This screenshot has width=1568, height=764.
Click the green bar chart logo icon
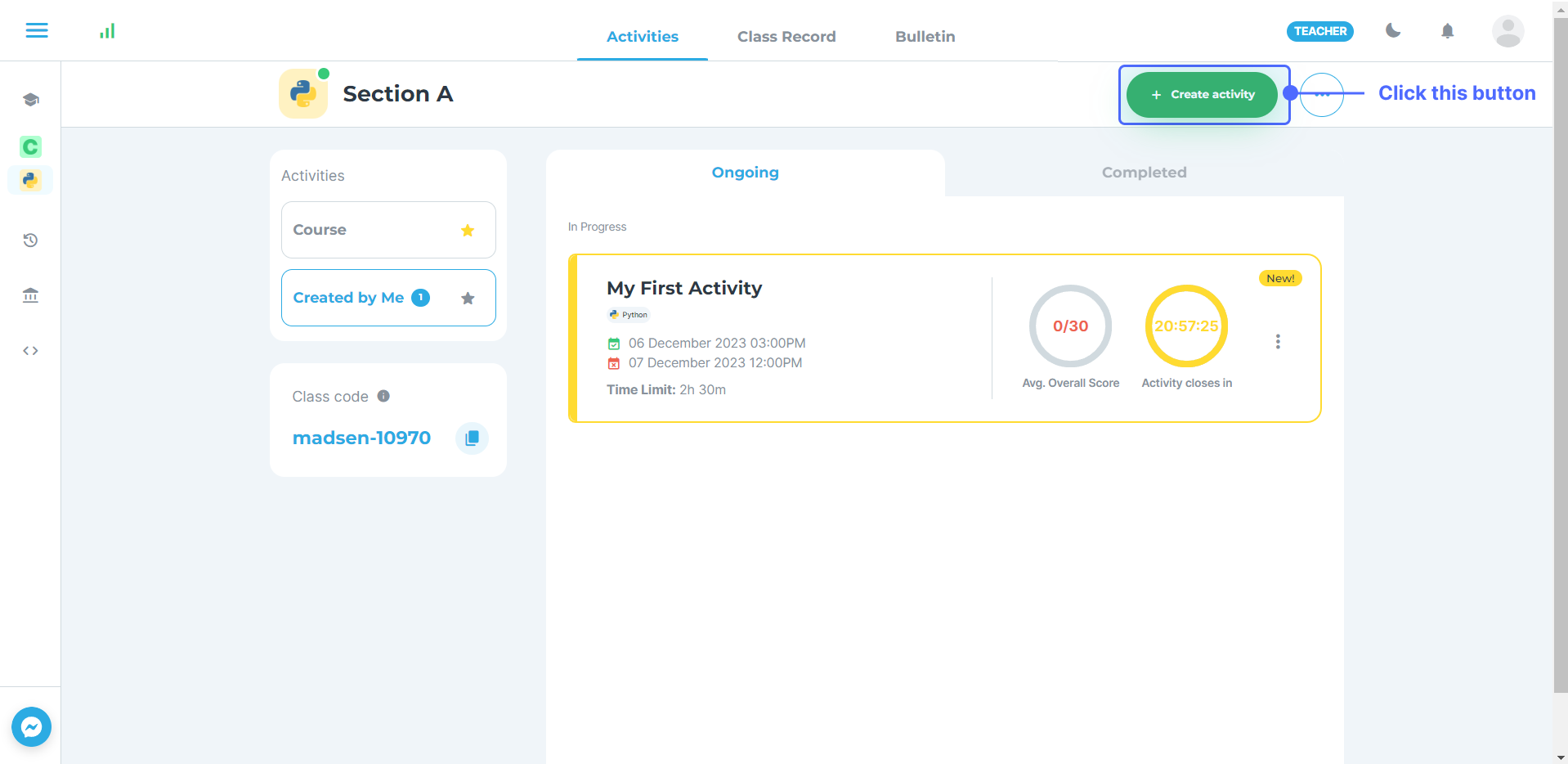pos(107,31)
